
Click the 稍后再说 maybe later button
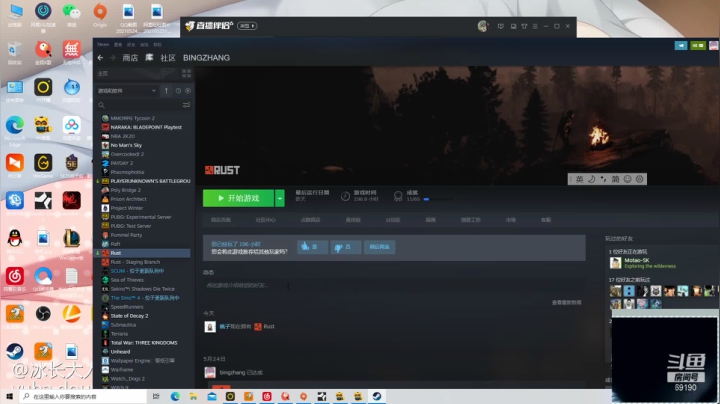[x=379, y=247]
